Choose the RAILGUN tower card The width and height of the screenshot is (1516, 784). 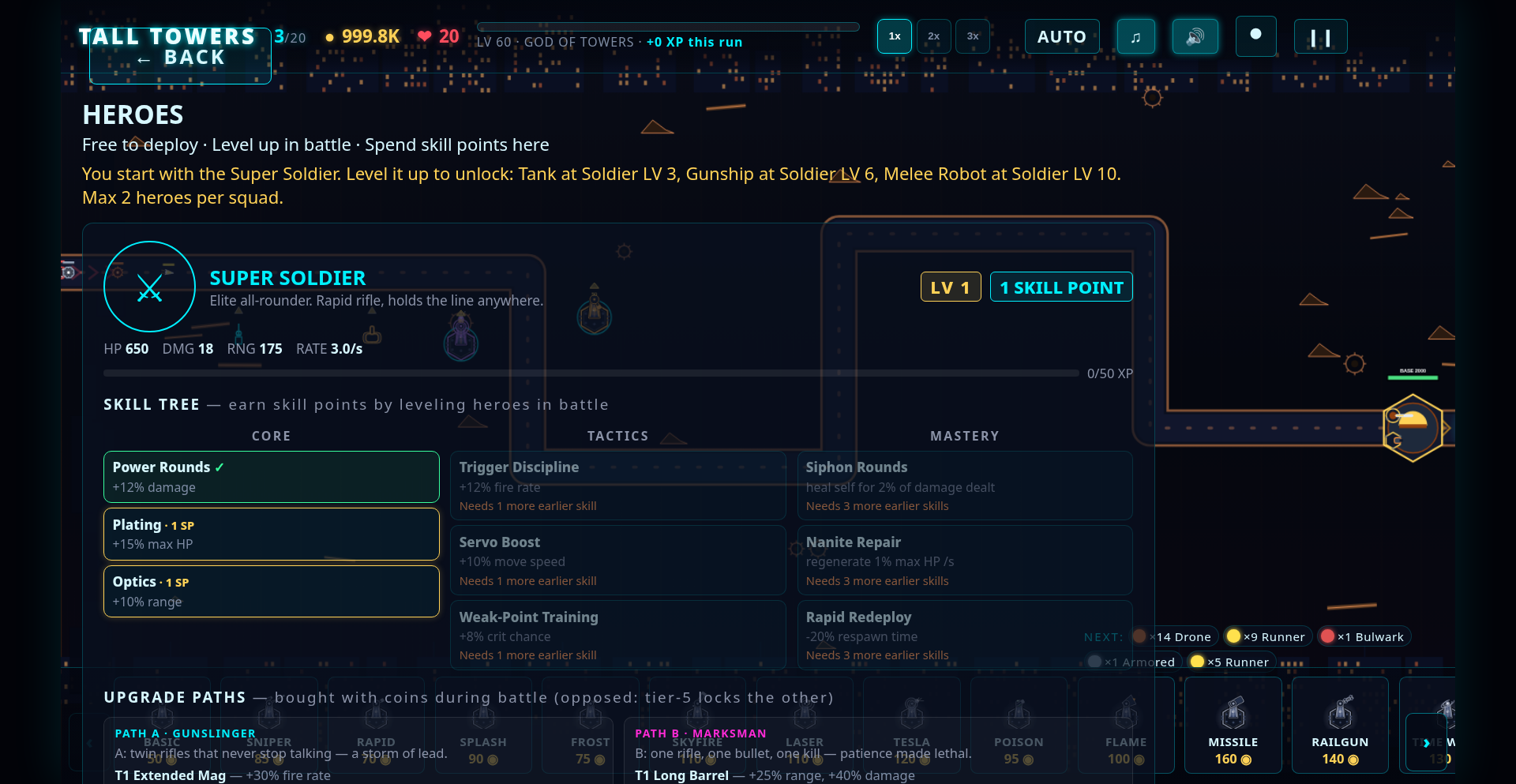tap(1341, 725)
